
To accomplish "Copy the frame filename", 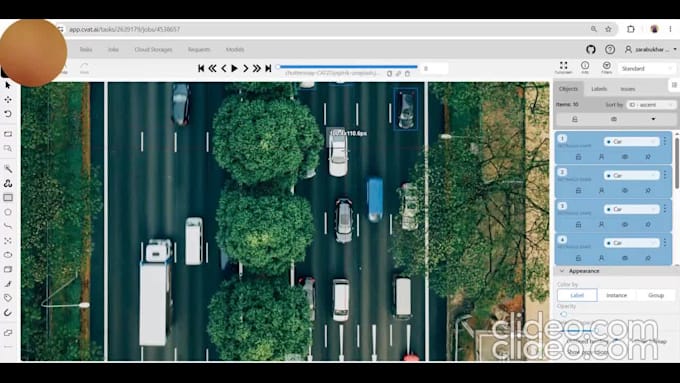I will pyautogui.click(x=389, y=74).
